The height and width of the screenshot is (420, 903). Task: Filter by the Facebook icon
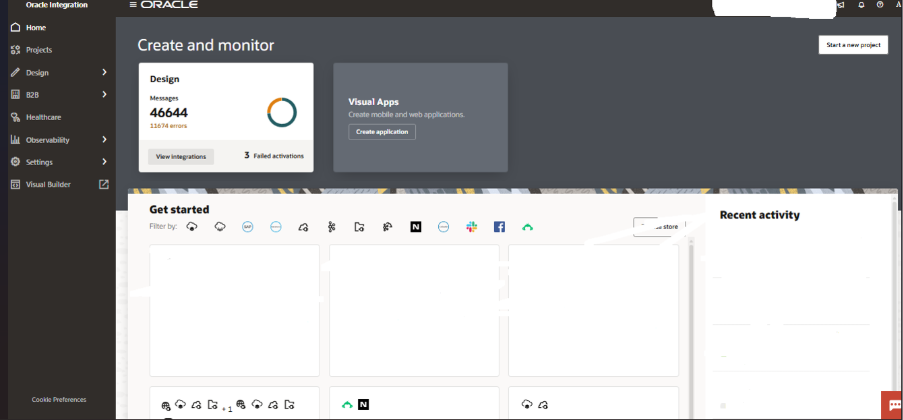click(x=499, y=227)
